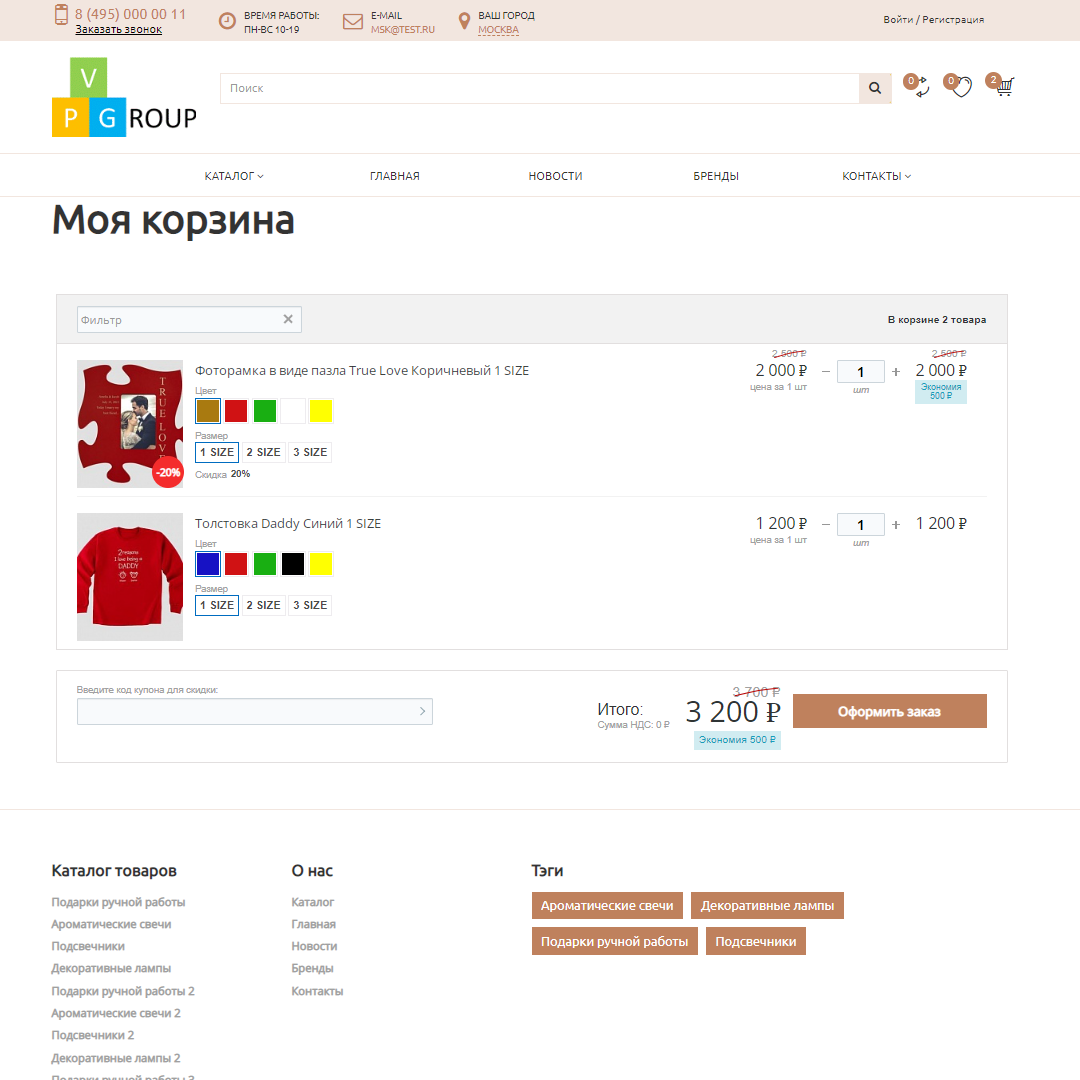
Task: Pick the green color swatch for photo frame
Action: tap(265, 411)
